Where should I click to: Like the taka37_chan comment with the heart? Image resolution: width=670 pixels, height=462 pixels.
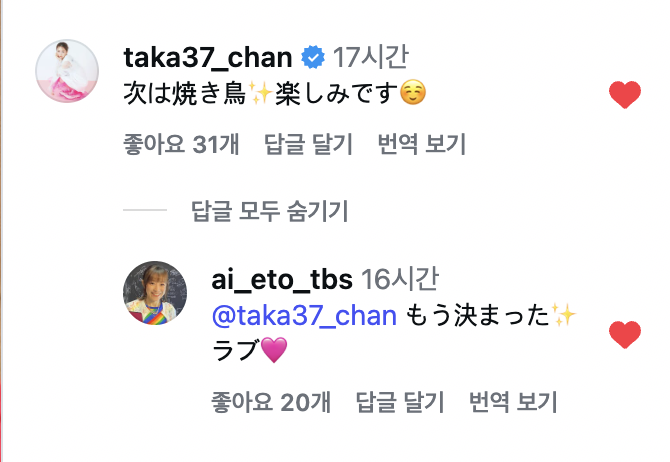[624, 96]
